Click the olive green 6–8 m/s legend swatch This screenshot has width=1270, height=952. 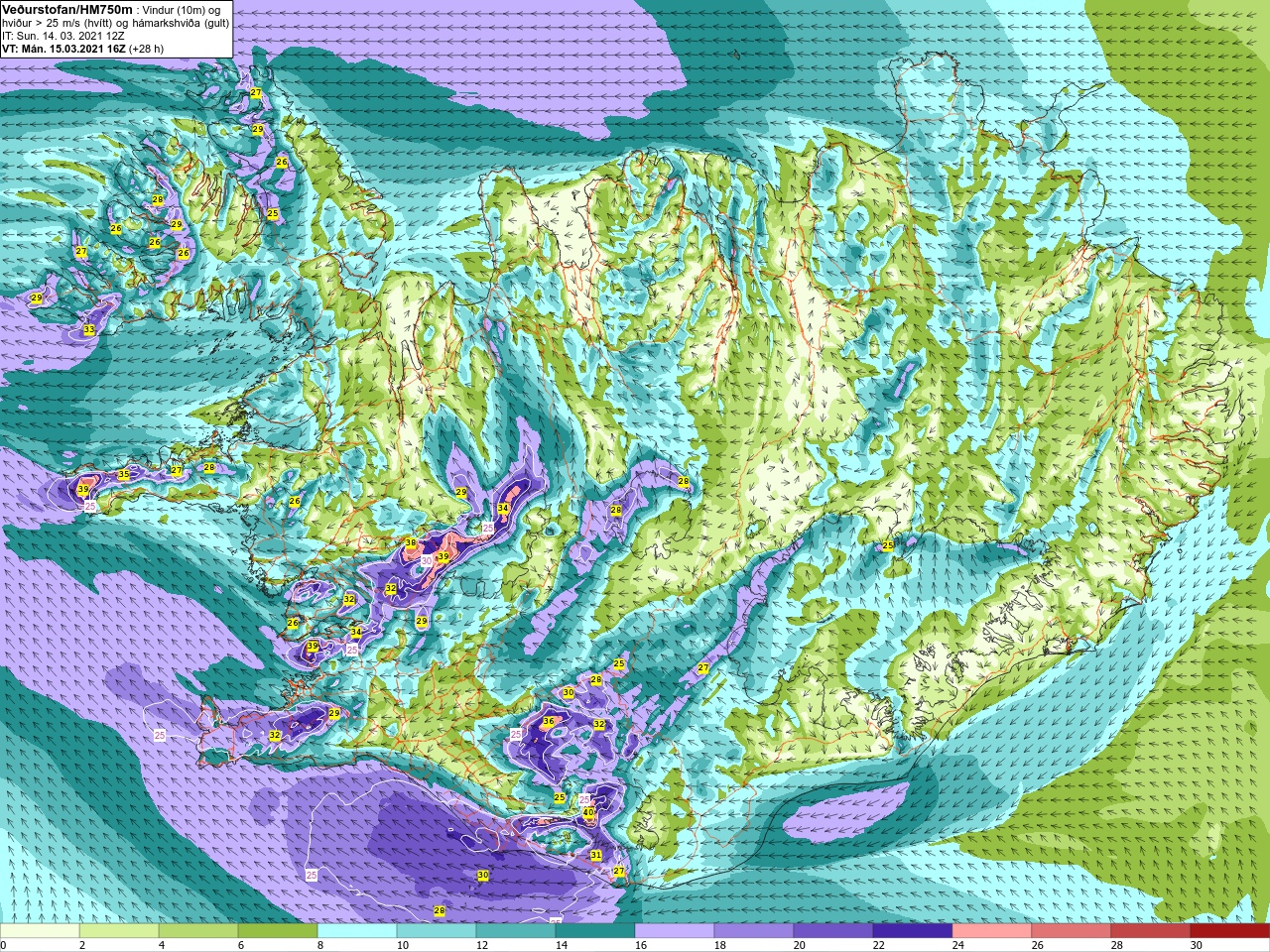coord(278,931)
